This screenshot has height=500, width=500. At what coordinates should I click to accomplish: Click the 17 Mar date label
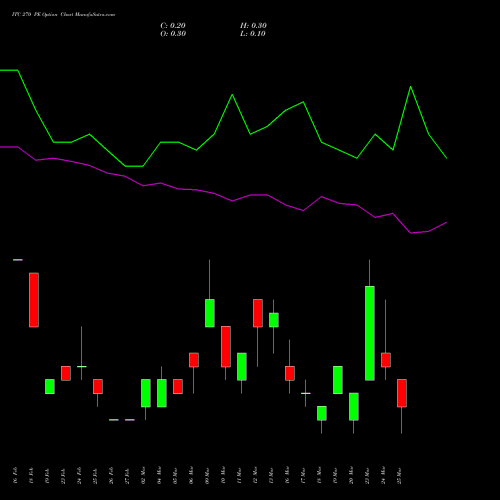303,475
